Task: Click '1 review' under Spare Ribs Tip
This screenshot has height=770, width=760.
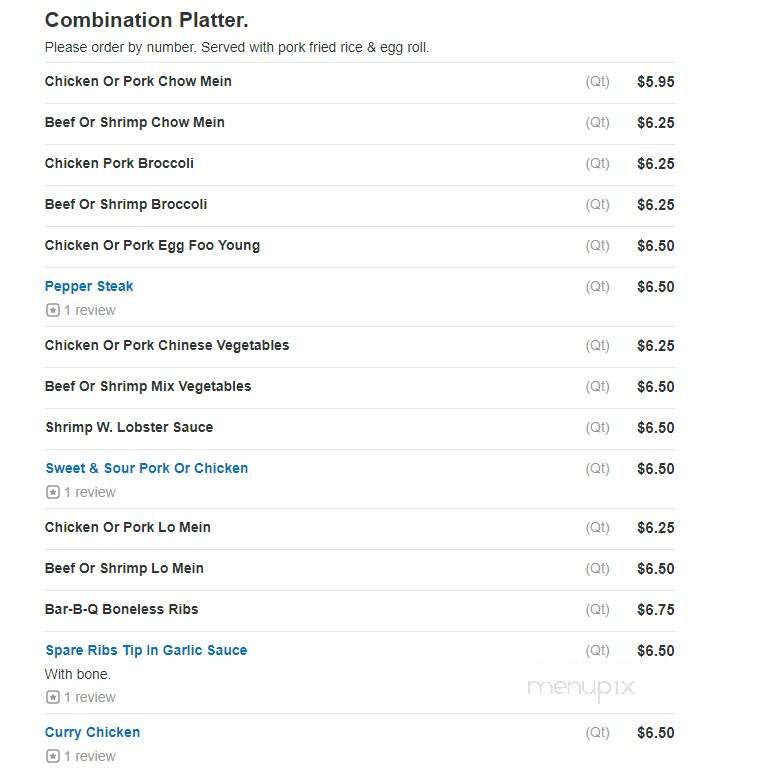Action: point(90,697)
